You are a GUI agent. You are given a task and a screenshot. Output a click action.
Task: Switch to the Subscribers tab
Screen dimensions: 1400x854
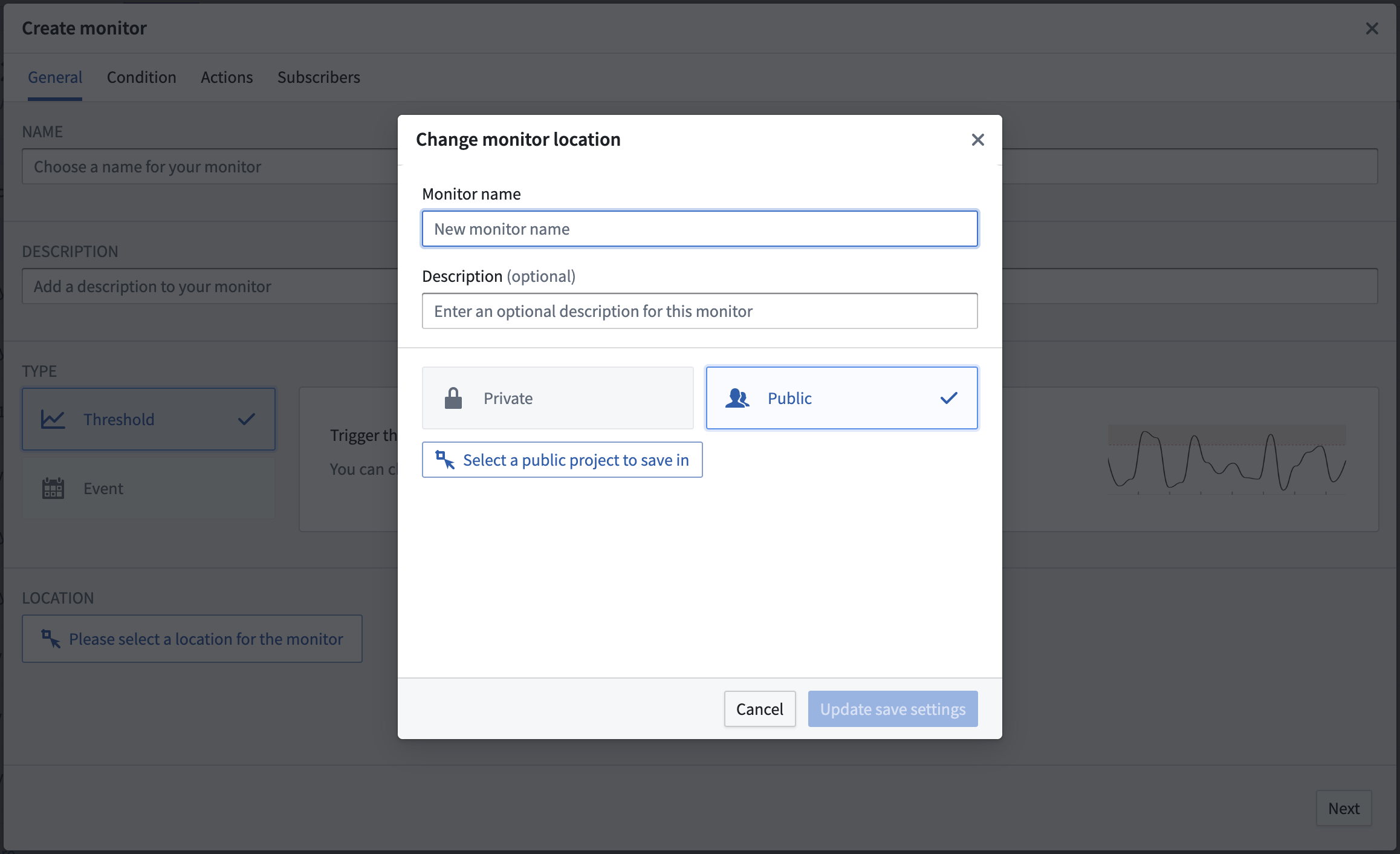tap(319, 77)
